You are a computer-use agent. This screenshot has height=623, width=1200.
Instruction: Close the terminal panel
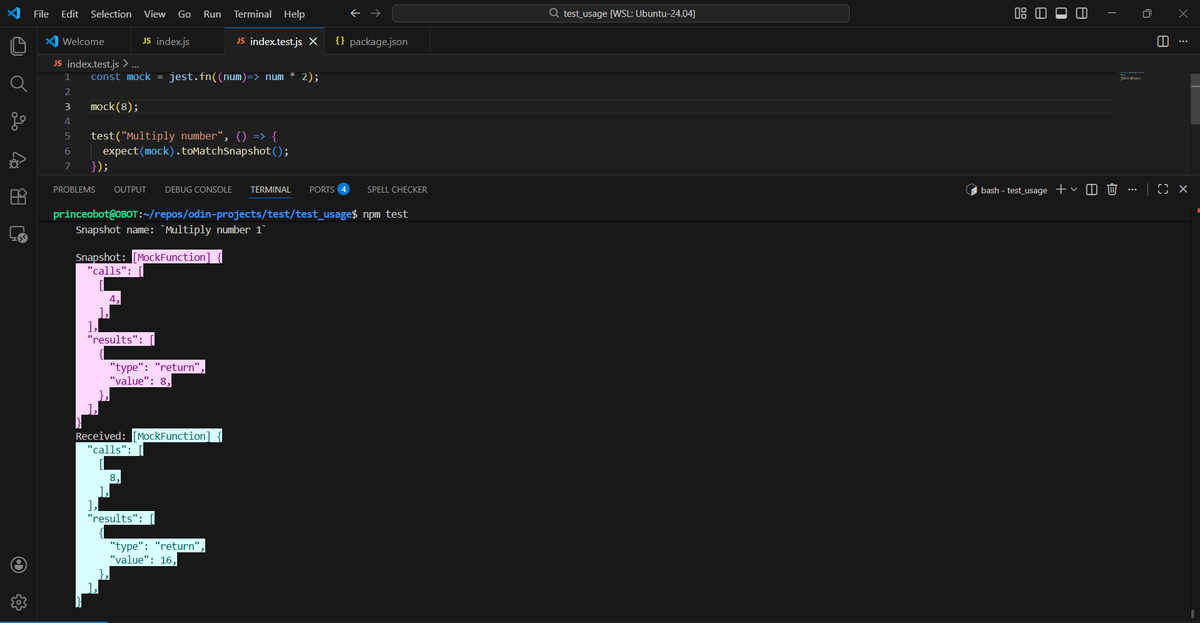click(x=1183, y=189)
